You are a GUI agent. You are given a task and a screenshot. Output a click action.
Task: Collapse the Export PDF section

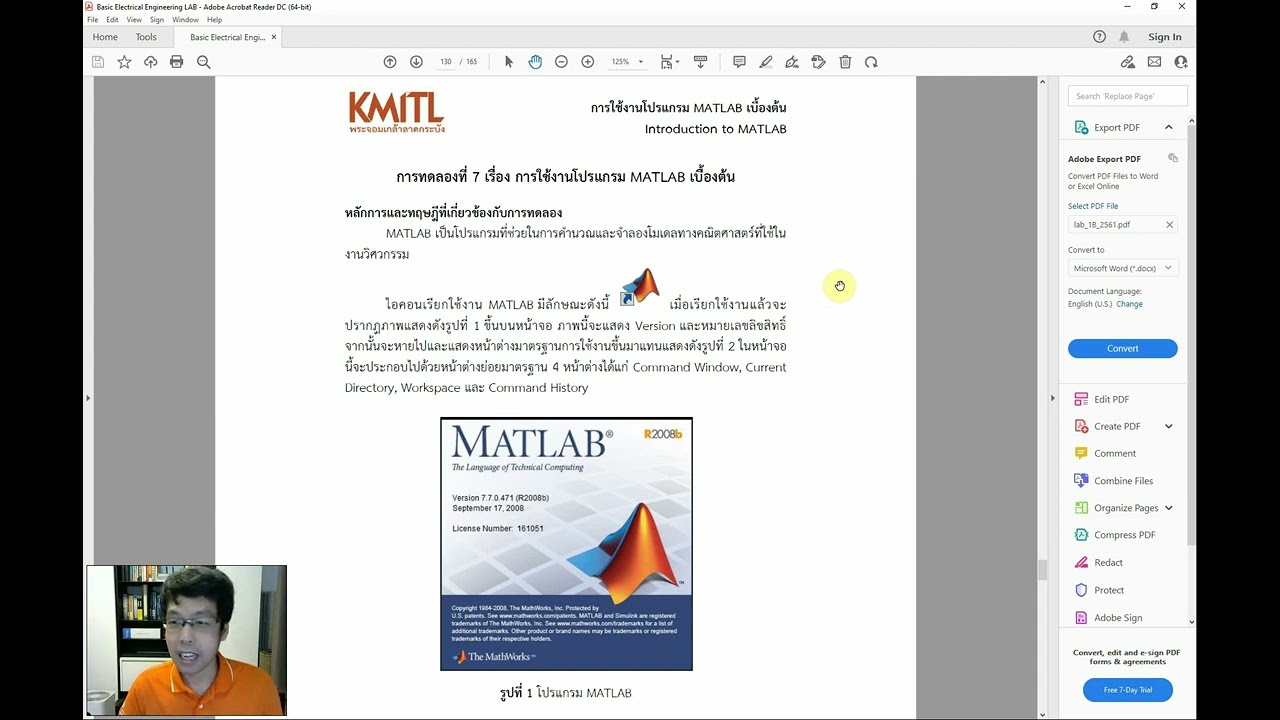(1168, 127)
